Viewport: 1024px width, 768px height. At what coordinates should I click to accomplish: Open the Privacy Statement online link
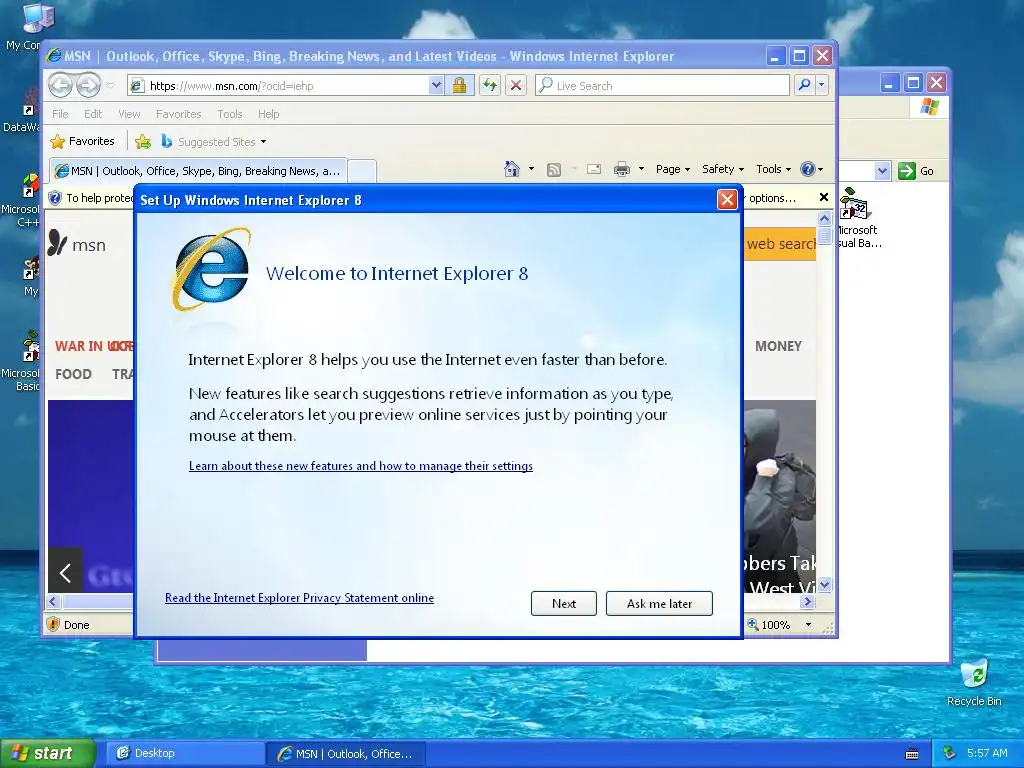pyautogui.click(x=299, y=598)
